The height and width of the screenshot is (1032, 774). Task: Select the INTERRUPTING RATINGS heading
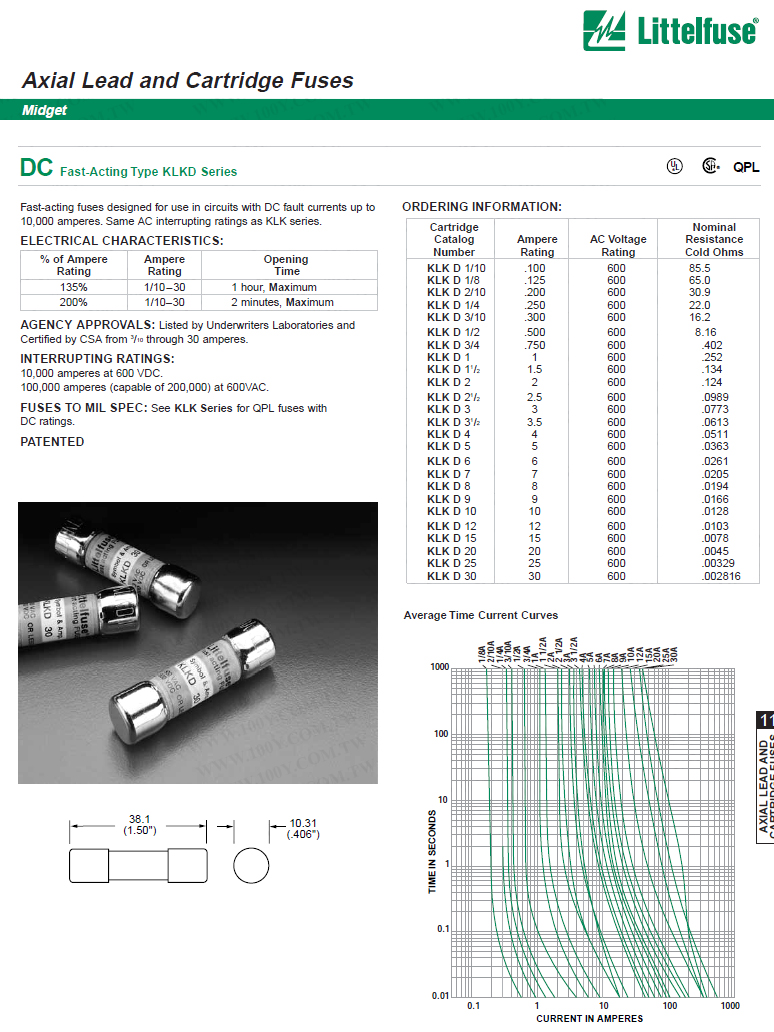97,358
